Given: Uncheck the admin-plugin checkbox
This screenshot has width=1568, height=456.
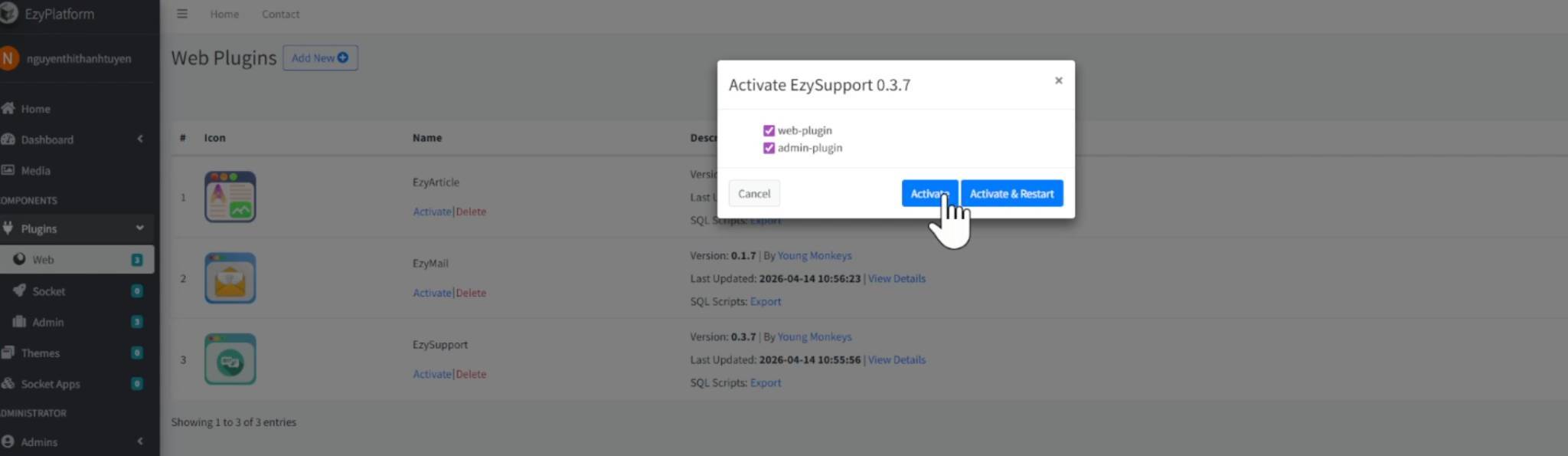Looking at the screenshot, I should tap(769, 148).
